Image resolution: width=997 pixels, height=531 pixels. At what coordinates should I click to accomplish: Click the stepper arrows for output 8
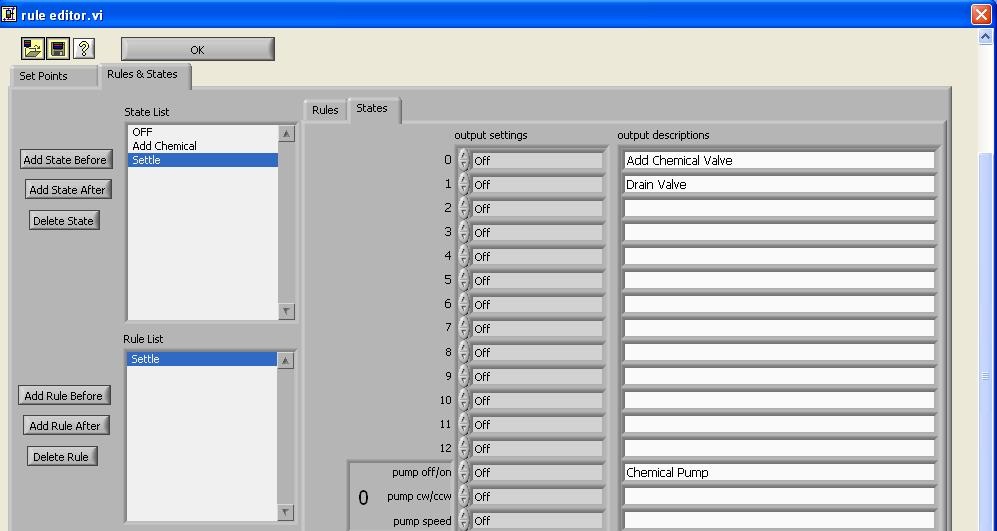click(464, 352)
